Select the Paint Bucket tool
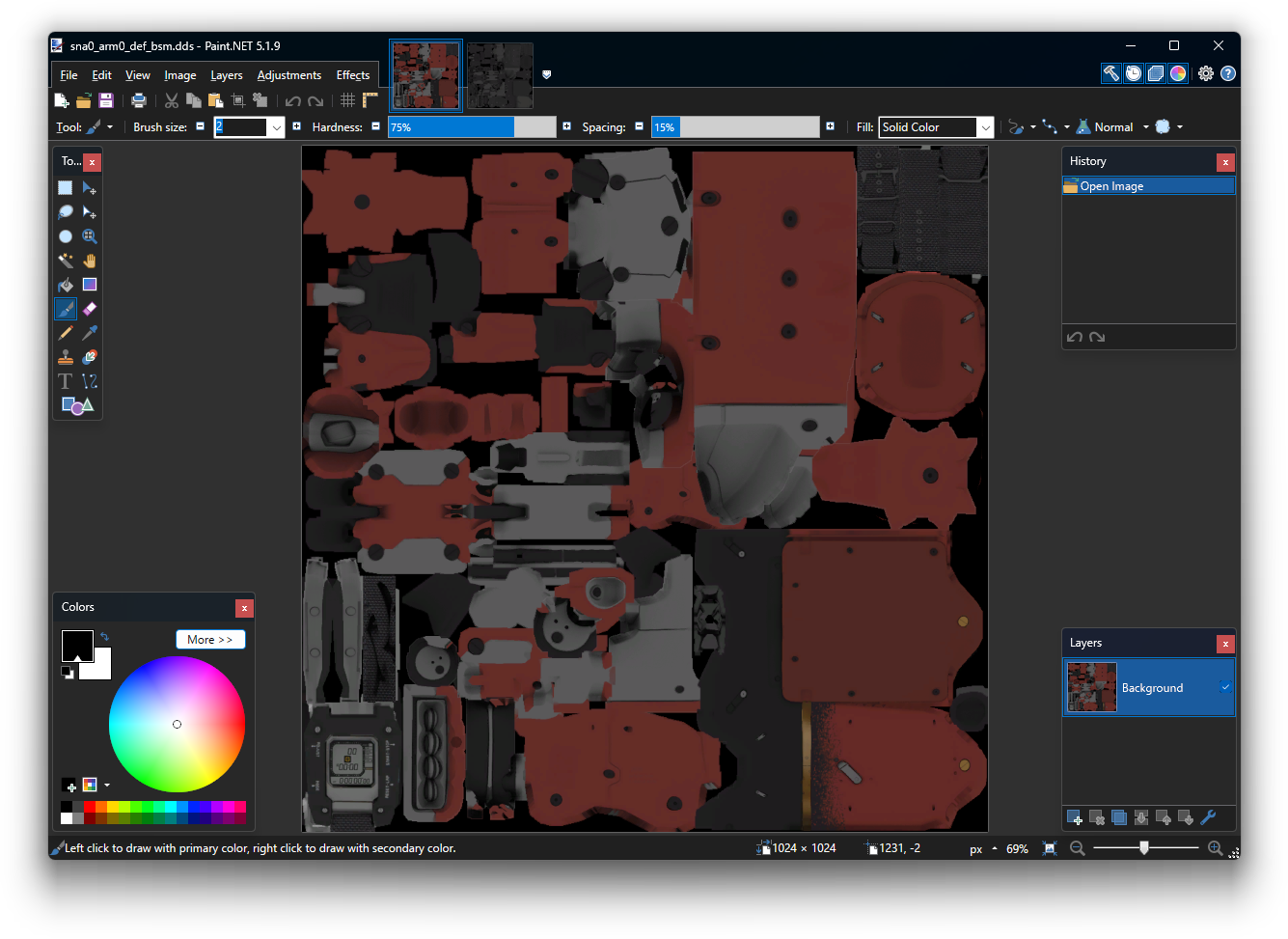The image size is (1288, 939). [66, 285]
